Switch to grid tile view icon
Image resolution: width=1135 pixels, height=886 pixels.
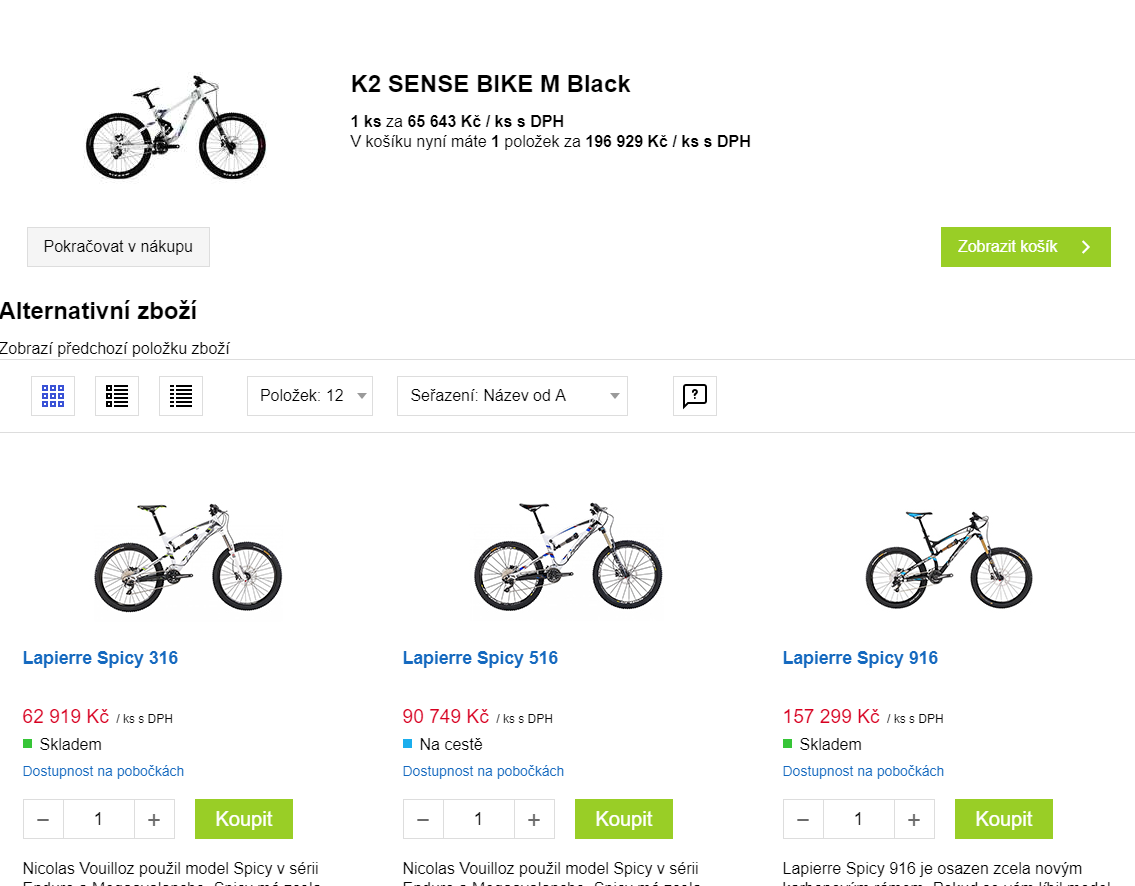(53, 396)
